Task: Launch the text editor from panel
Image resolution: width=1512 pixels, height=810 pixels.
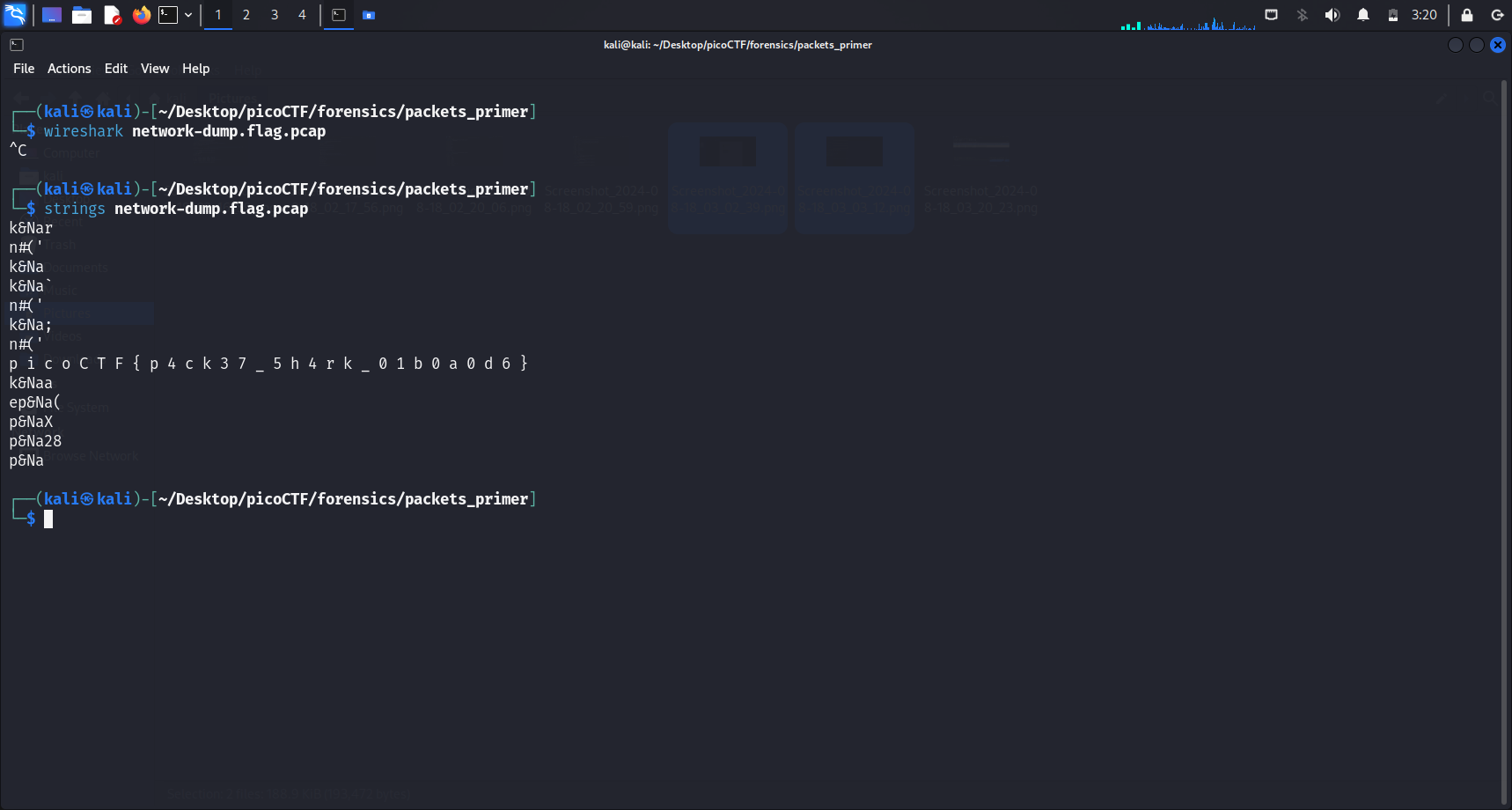Action: click(112, 15)
